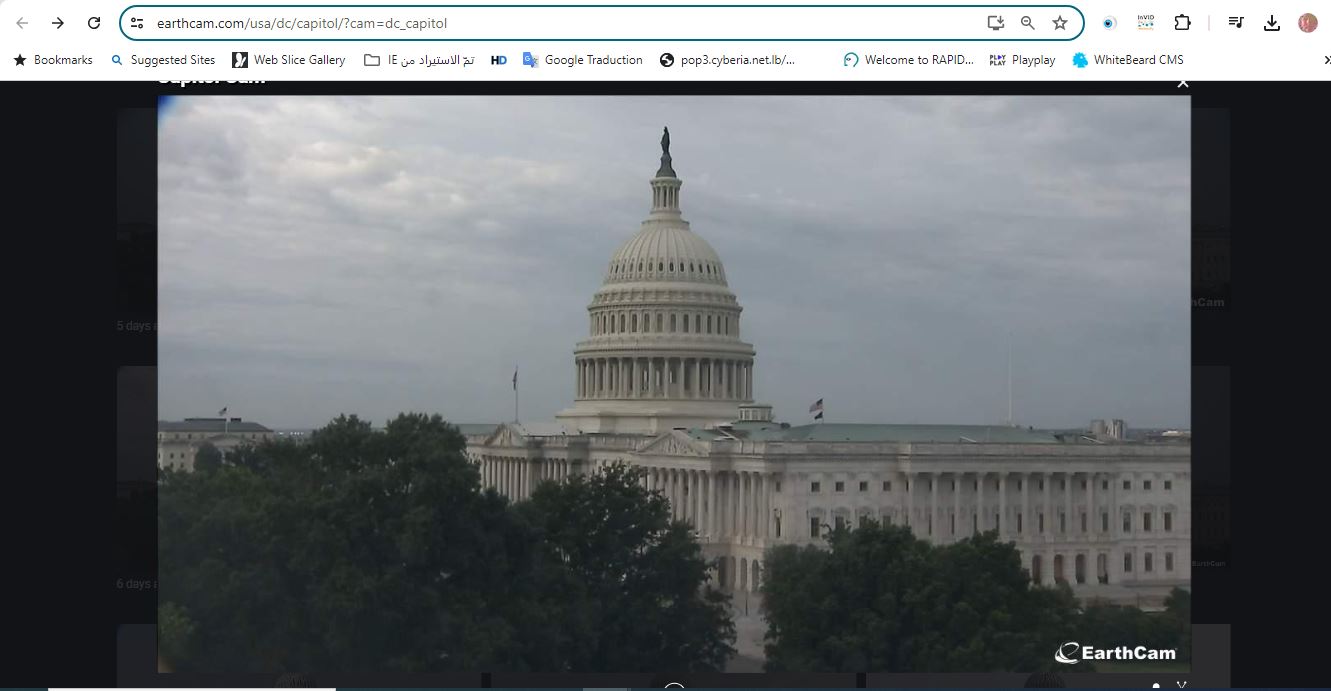Bookmark this page with the star icon
Screen dimensions: 1331x691
pos(1060,23)
